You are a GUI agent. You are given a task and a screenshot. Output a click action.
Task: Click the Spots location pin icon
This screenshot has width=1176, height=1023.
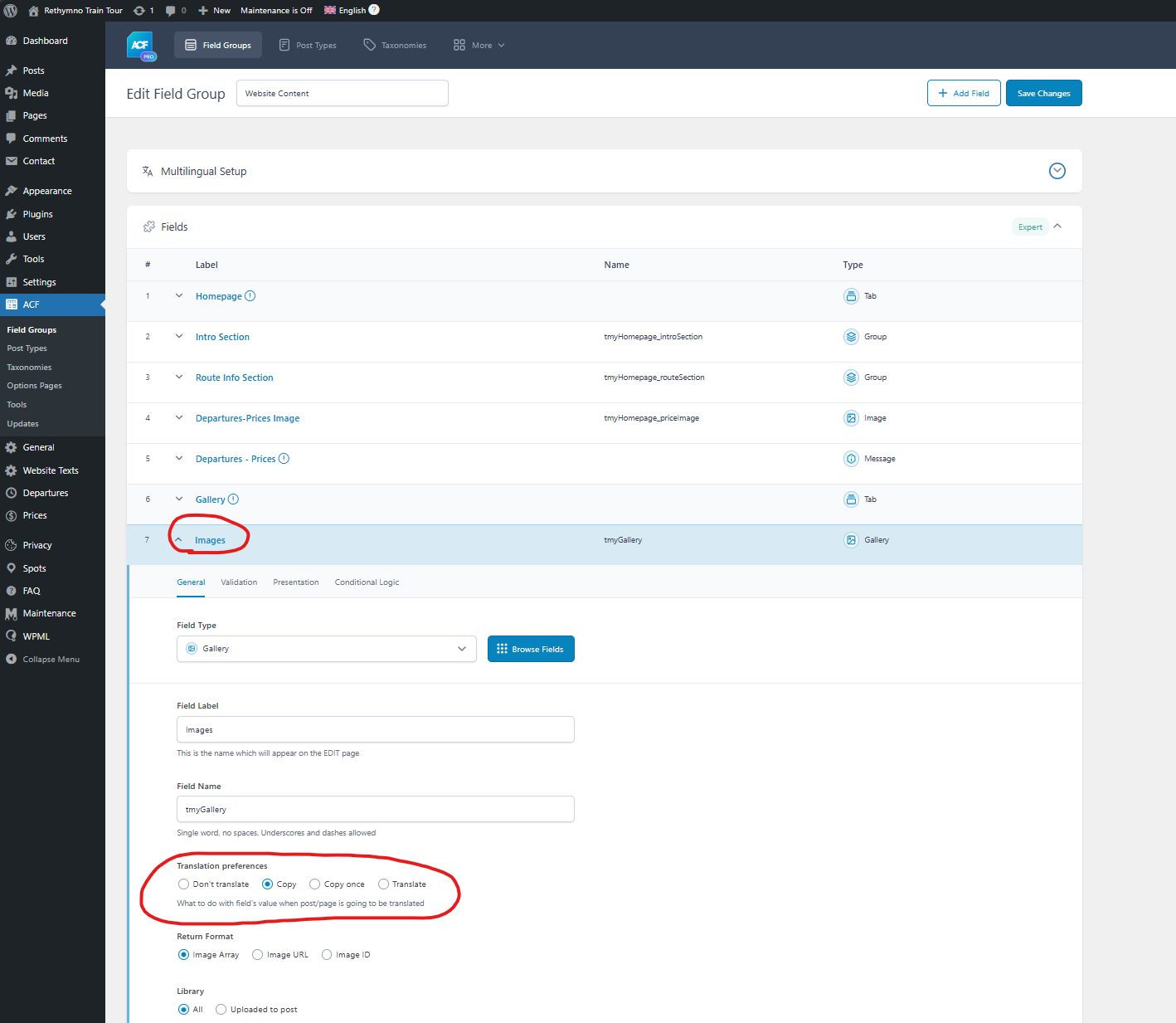[x=12, y=568]
